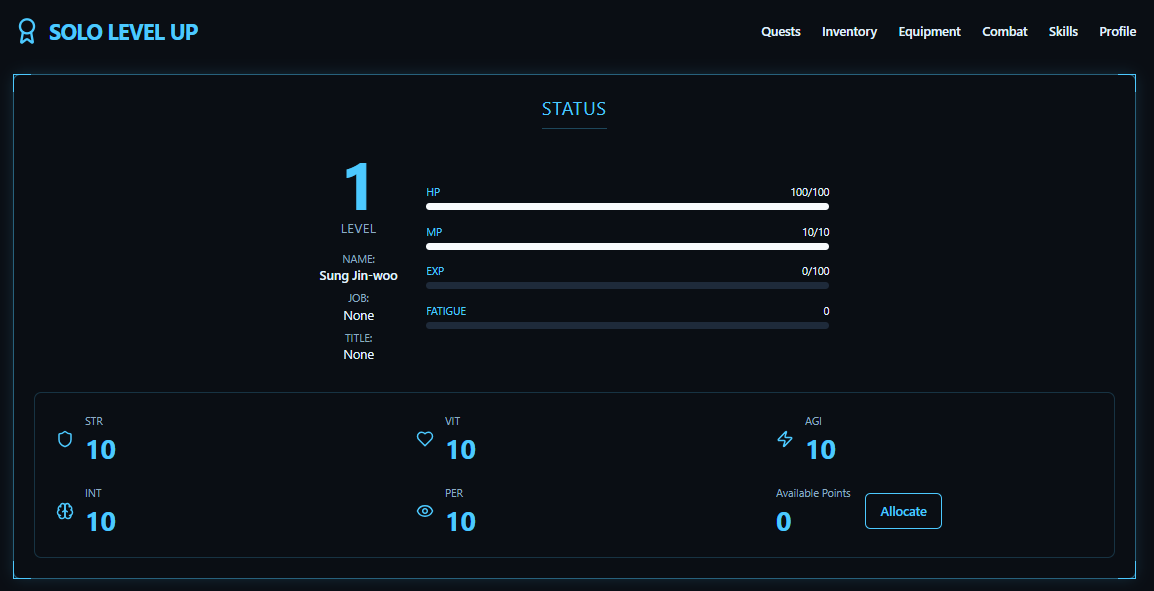This screenshot has width=1154, height=591.
Task: Open the Equipment menu item
Action: click(929, 31)
